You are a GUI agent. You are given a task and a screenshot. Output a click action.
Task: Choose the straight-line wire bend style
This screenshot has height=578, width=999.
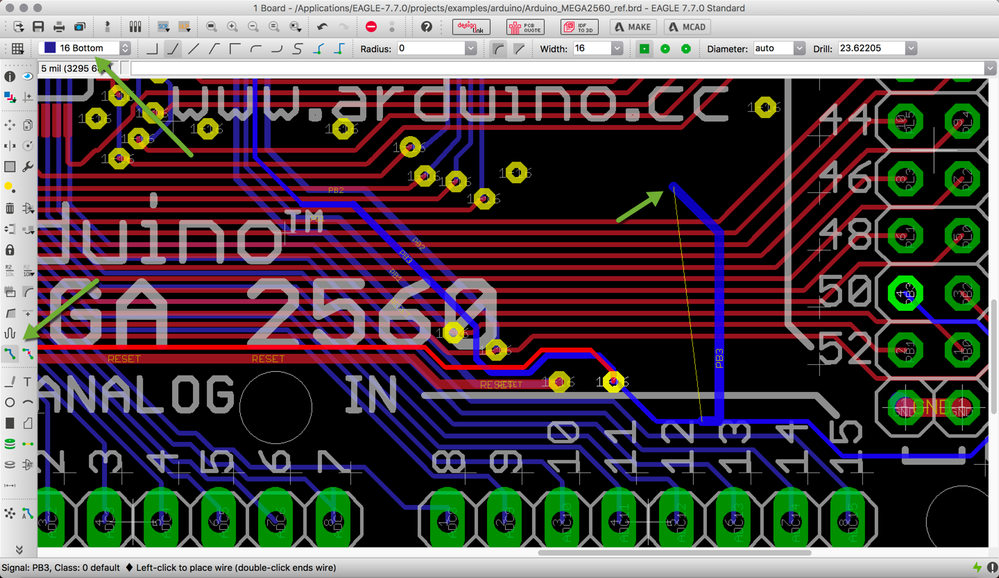[x=194, y=48]
